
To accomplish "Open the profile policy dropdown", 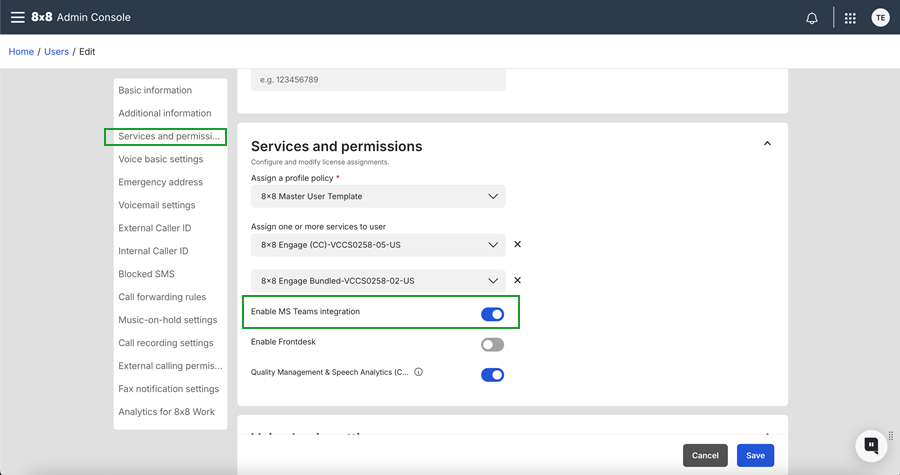I will [x=378, y=196].
